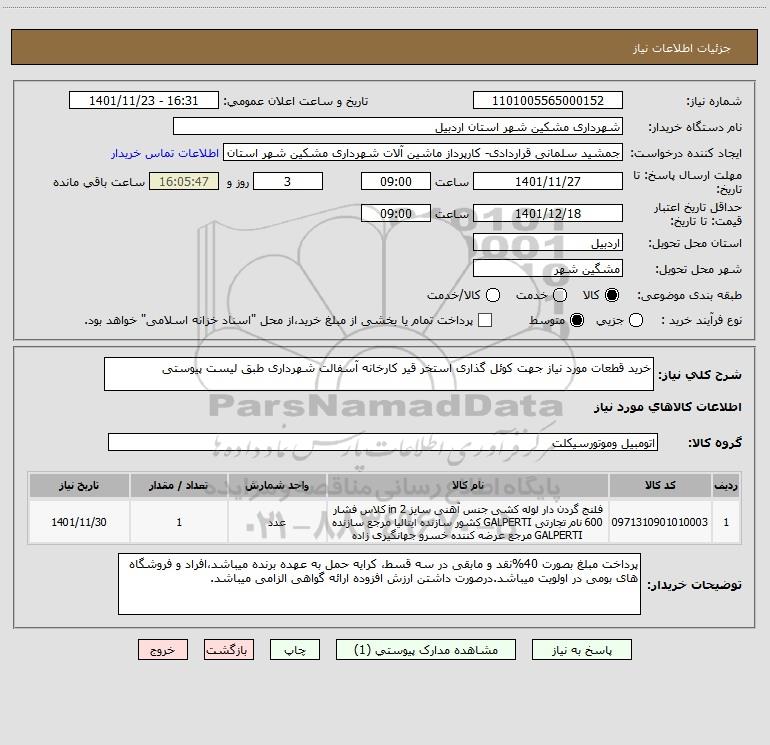Click the جزئیات اطلاعات نیاز page title

[682, 48]
